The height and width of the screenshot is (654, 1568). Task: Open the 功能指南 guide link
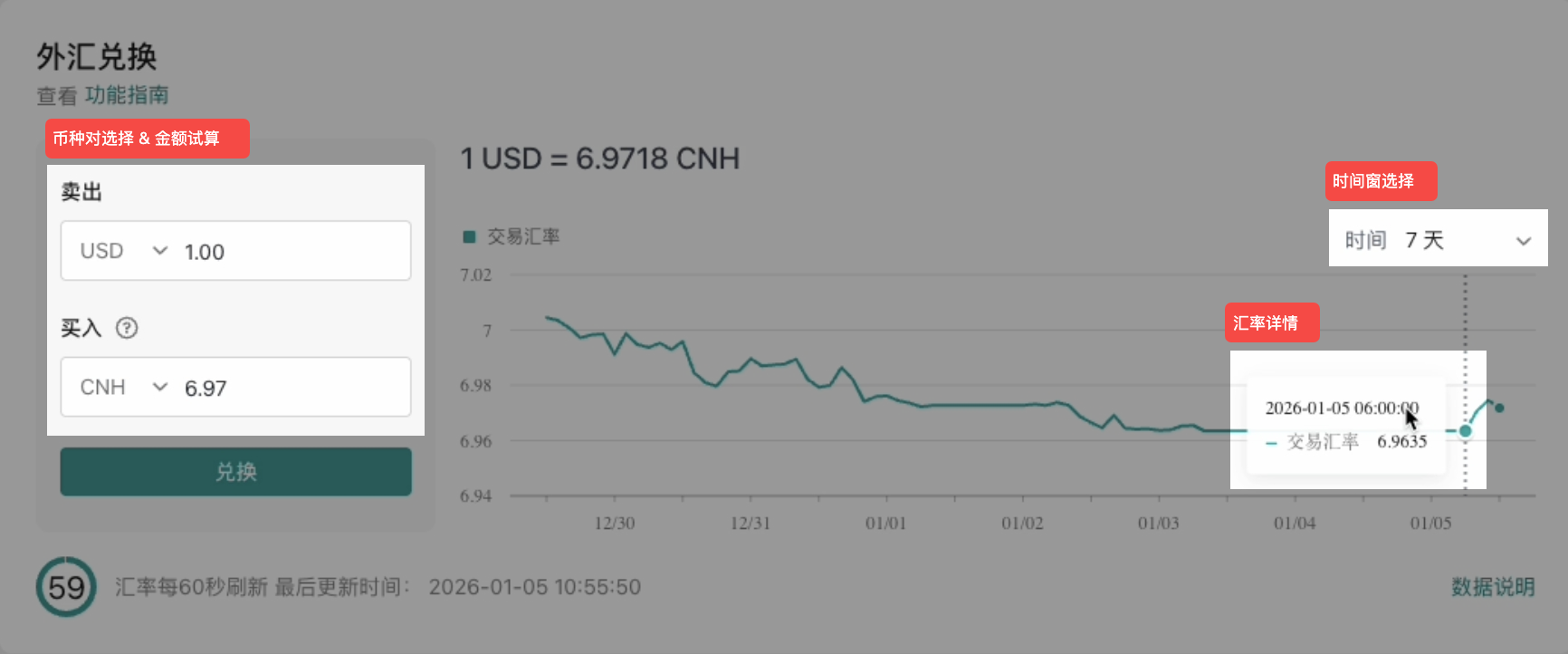(127, 95)
